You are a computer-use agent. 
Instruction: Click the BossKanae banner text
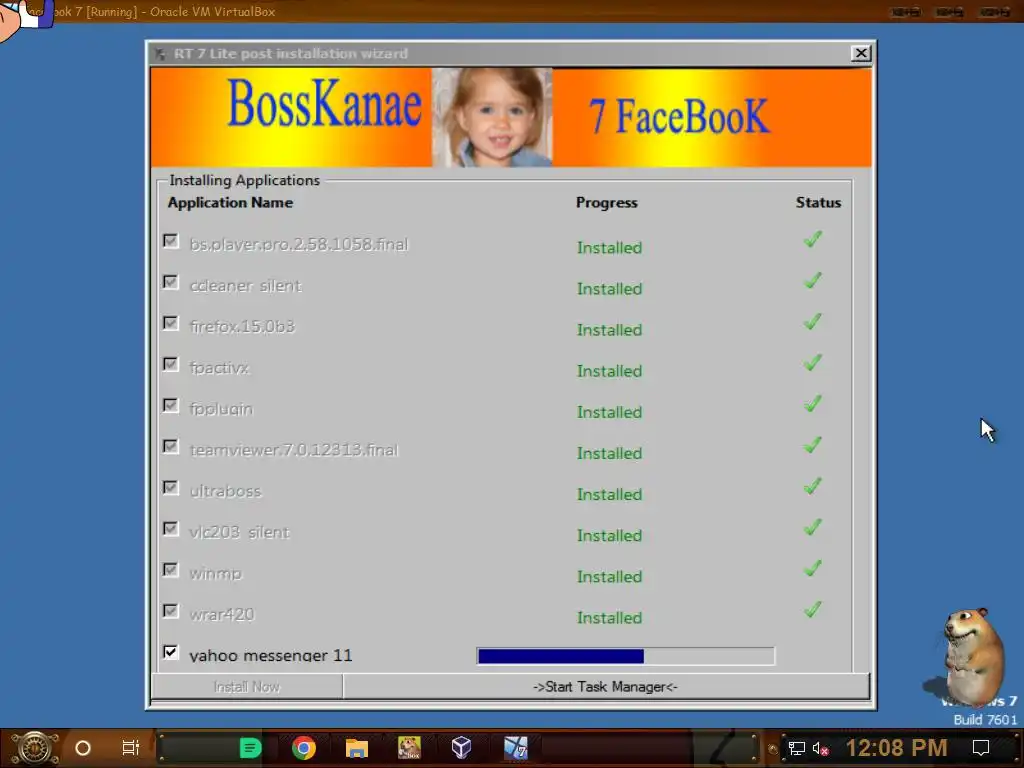point(325,104)
